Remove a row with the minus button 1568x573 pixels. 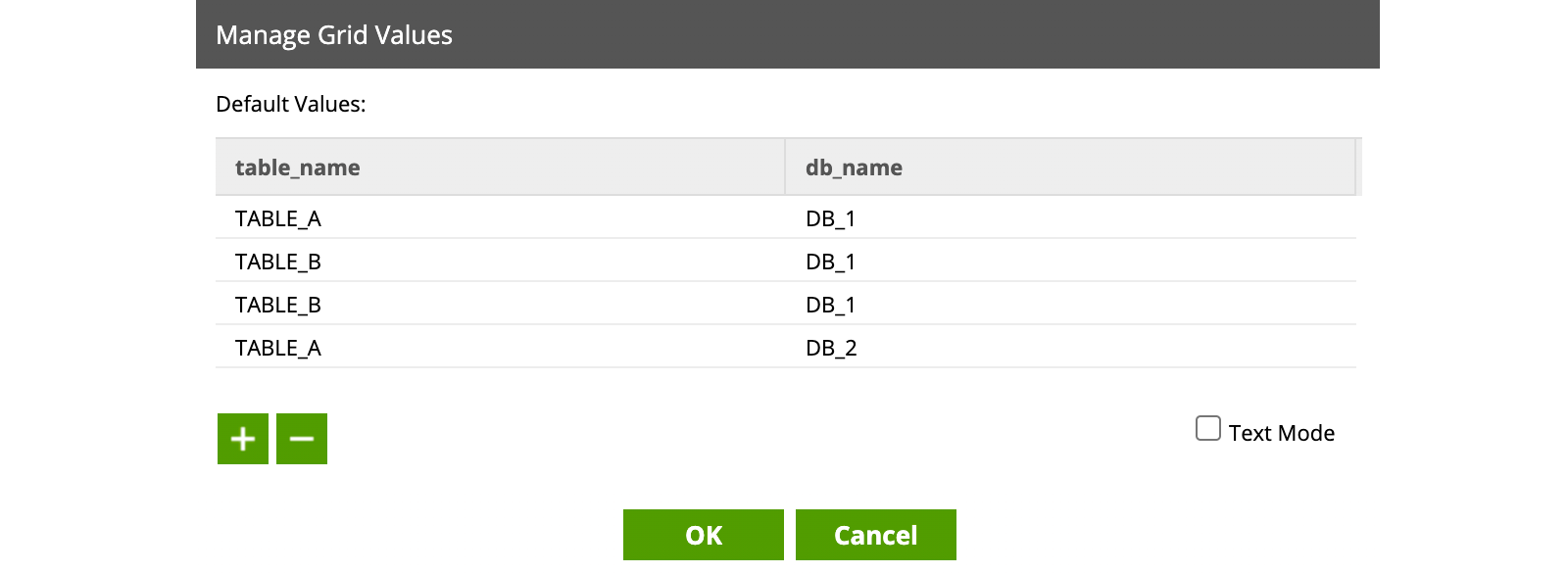tap(302, 439)
